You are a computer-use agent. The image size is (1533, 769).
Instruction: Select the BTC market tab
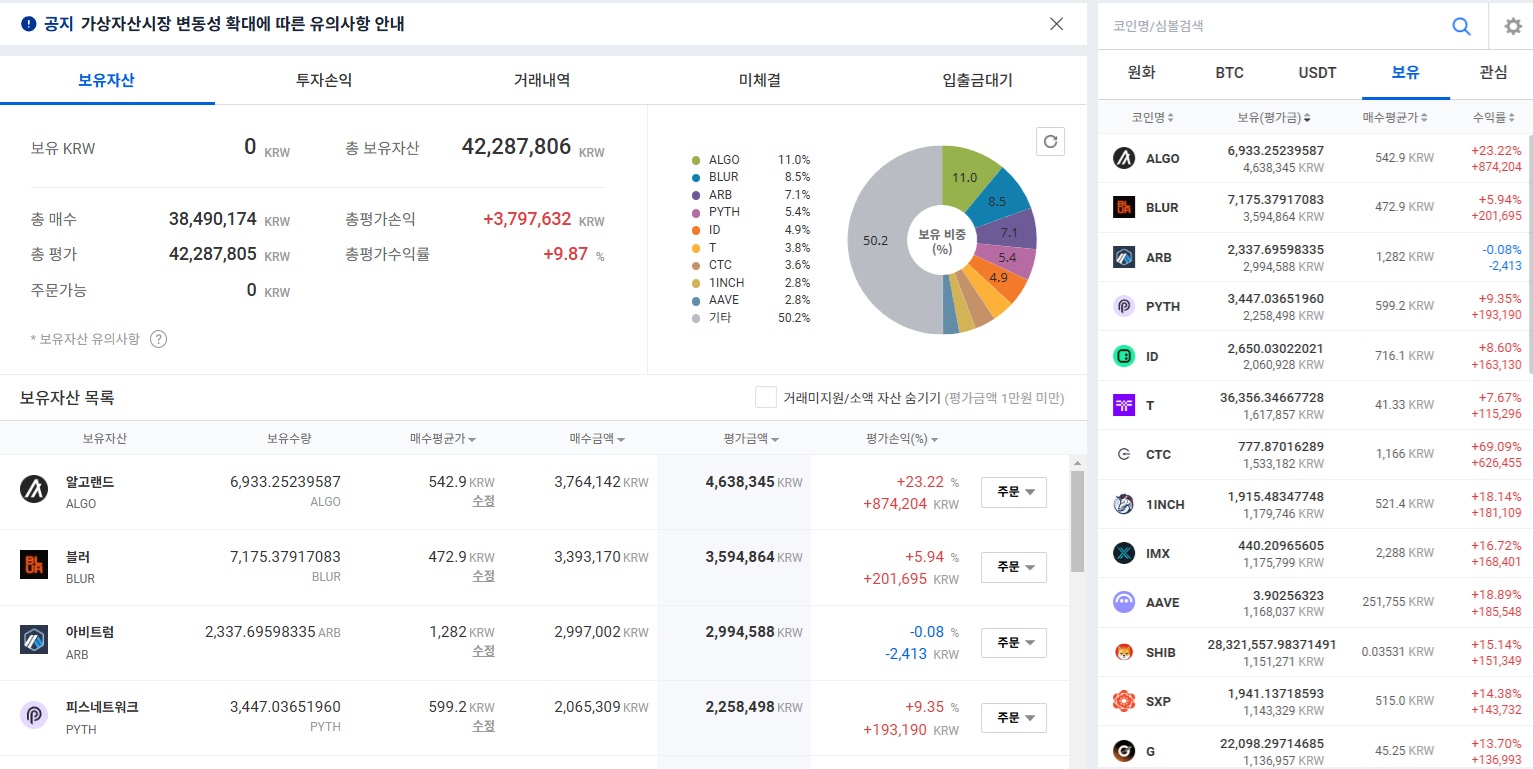pyautogui.click(x=1229, y=72)
